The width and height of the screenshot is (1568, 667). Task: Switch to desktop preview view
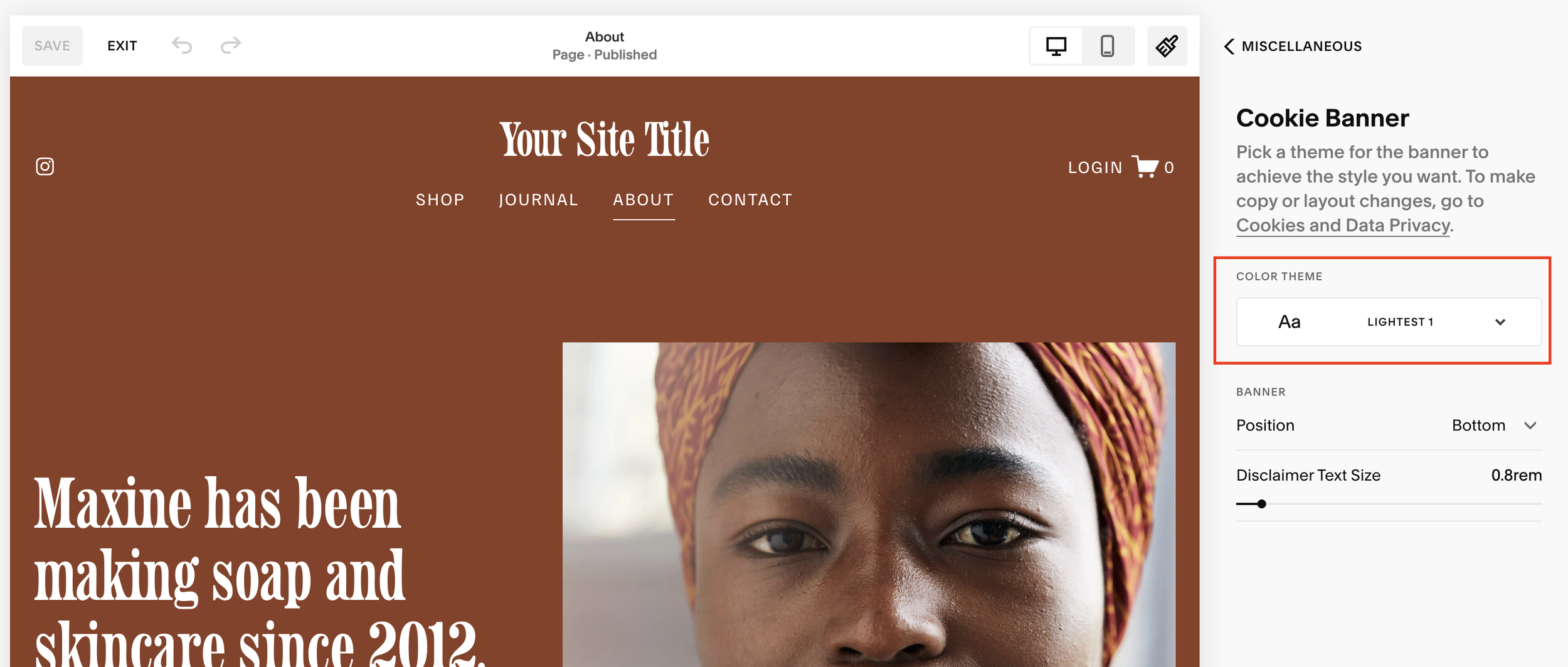click(1056, 46)
